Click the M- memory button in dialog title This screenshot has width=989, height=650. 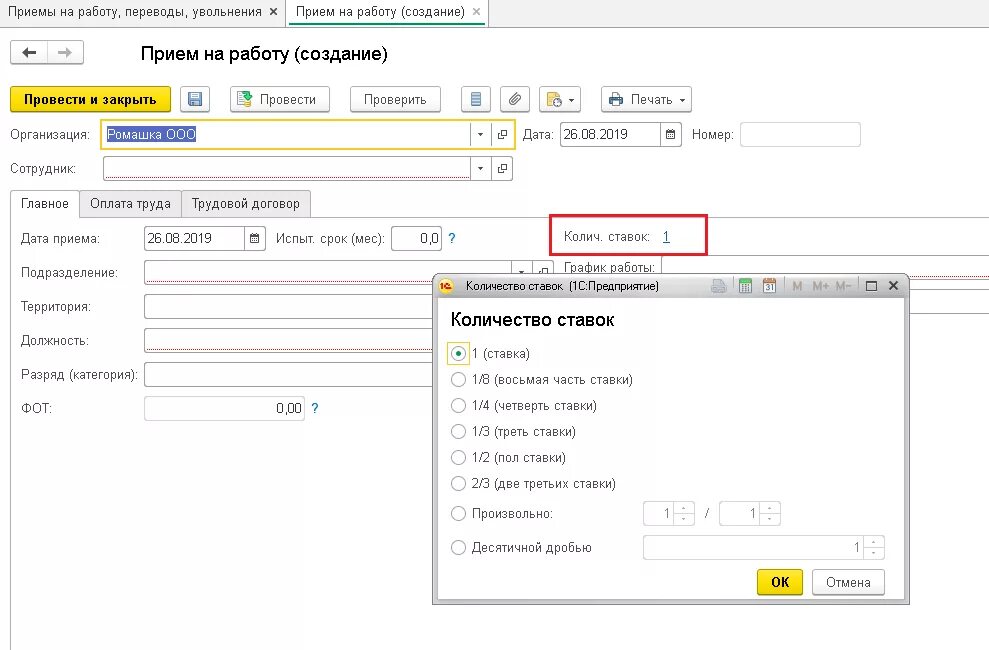(x=843, y=286)
